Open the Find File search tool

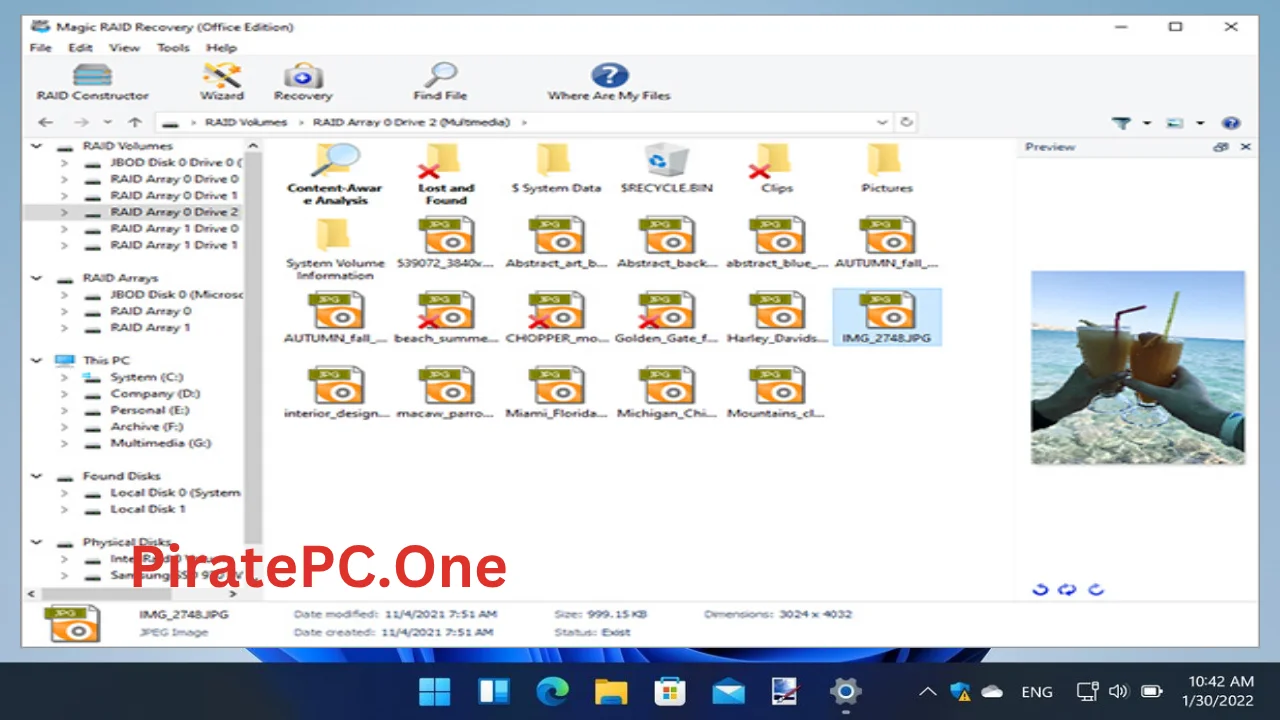tap(440, 82)
